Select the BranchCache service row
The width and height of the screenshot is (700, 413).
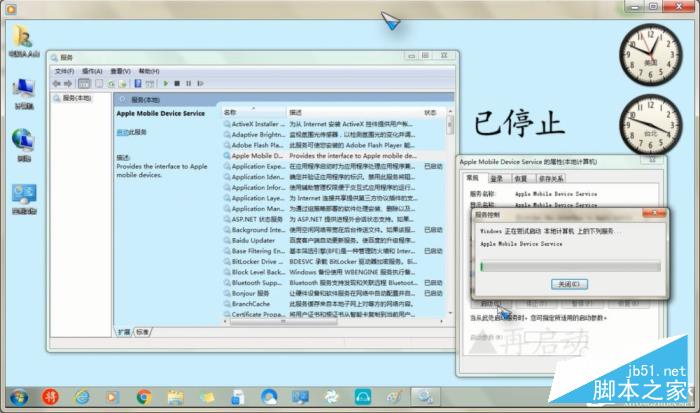click(x=334, y=304)
